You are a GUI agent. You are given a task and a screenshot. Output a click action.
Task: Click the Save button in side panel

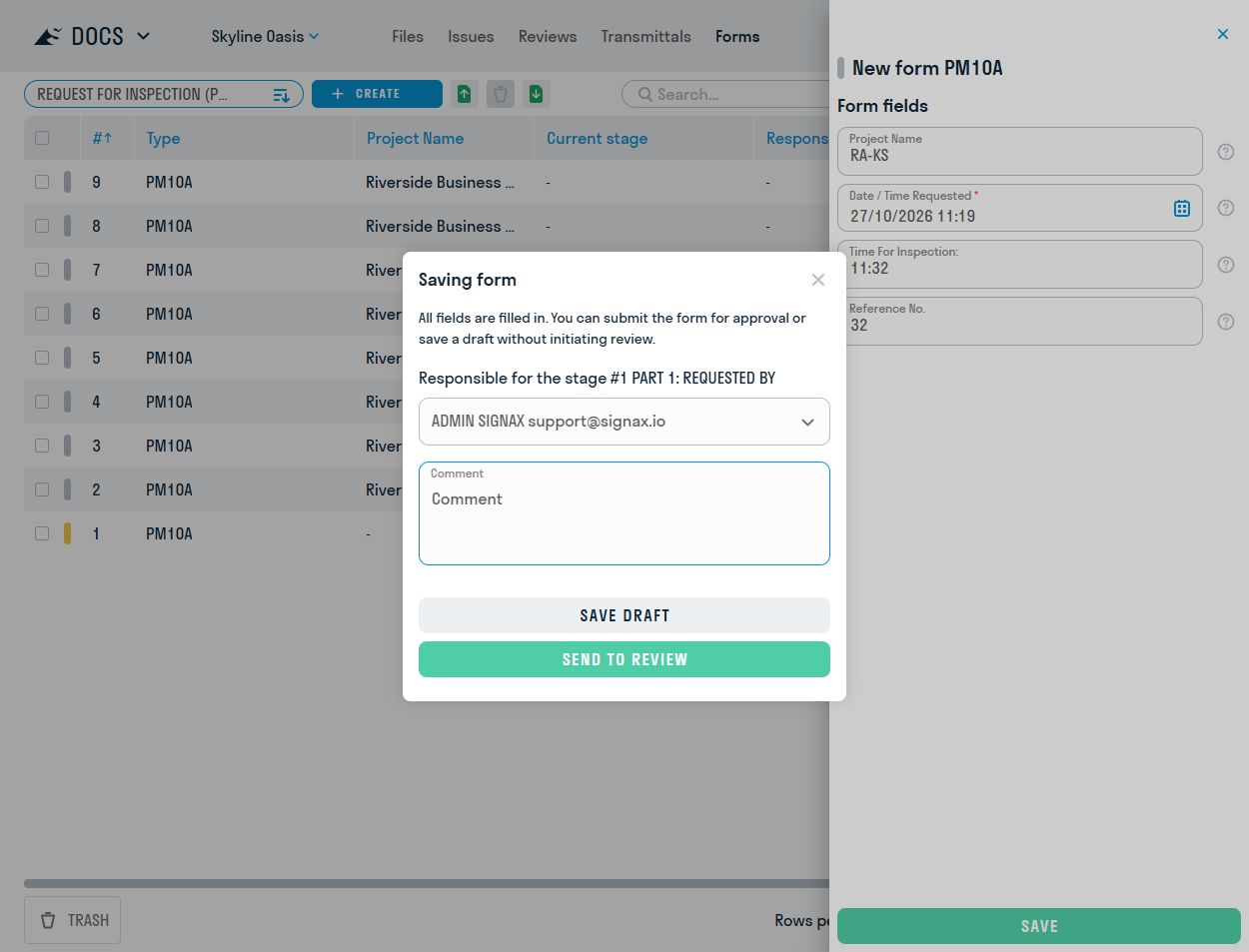1039,926
